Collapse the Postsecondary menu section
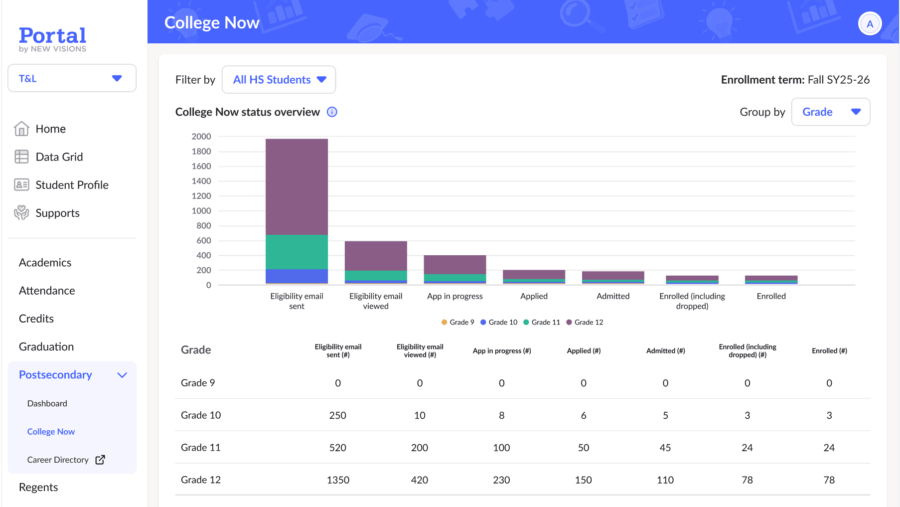 click(122, 375)
